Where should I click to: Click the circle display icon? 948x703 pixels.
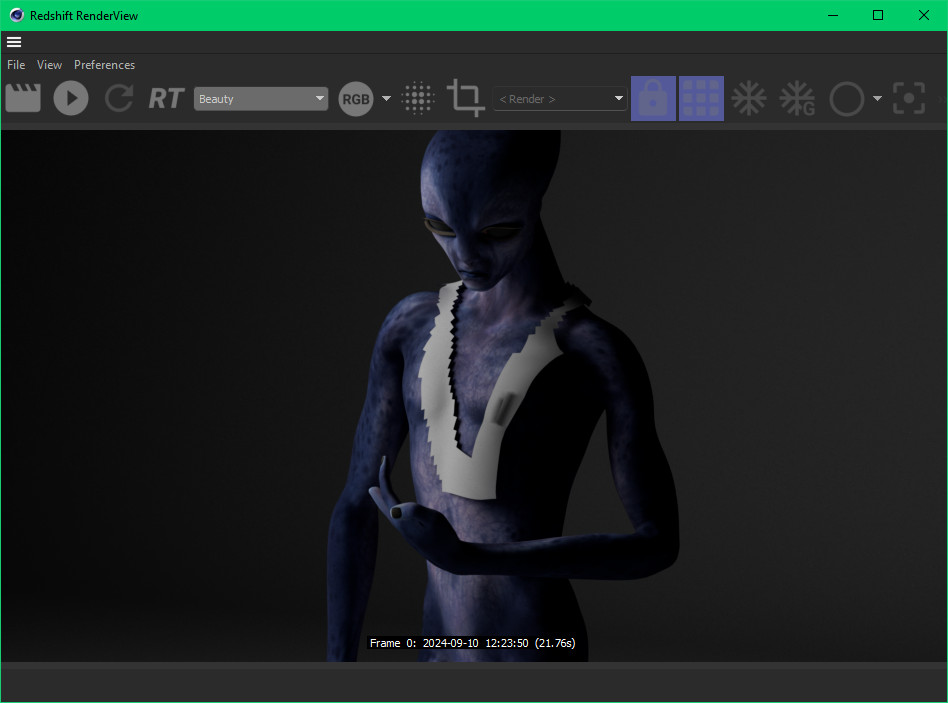point(846,99)
